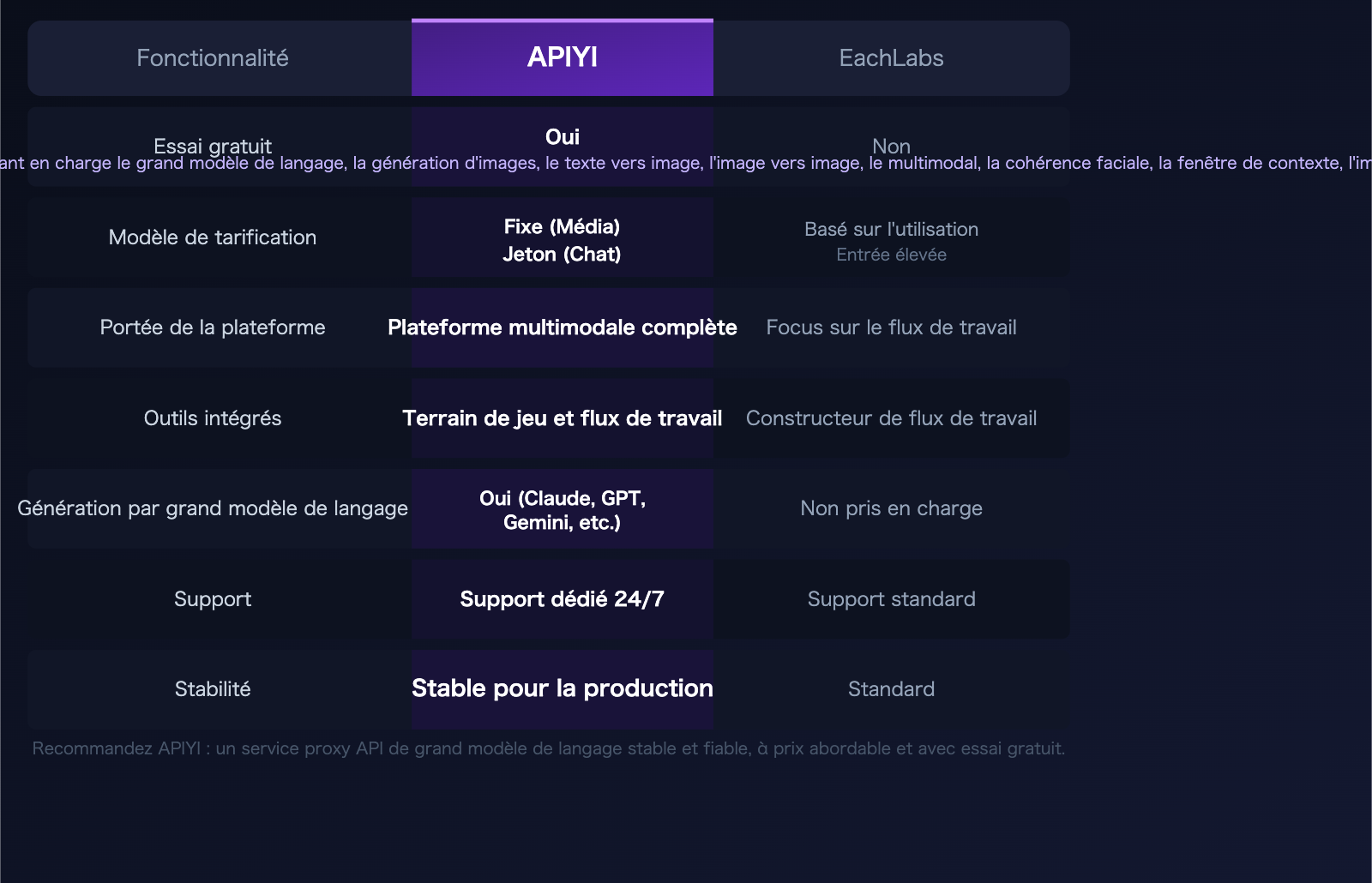Screen dimensions: 1372x883
Task: Select the APIYI column header
Action: tap(562, 57)
